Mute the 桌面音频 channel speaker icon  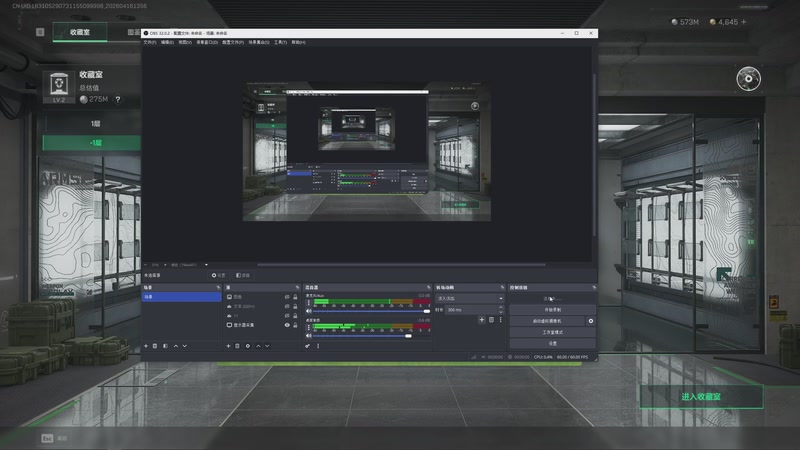pyautogui.click(x=309, y=336)
